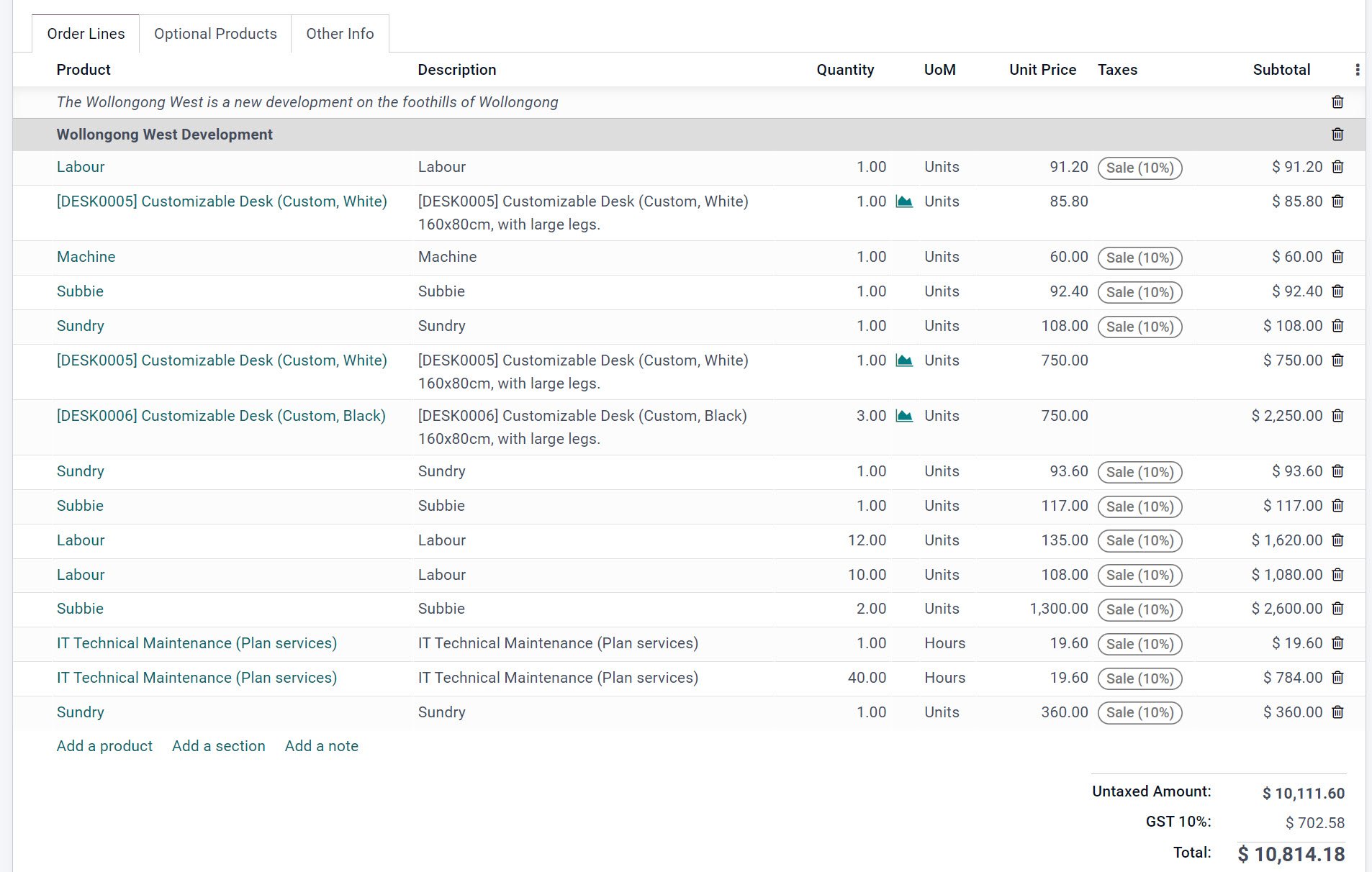Delete the Wollongong West note line
This screenshot has height=872, width=1372.
1337,102
